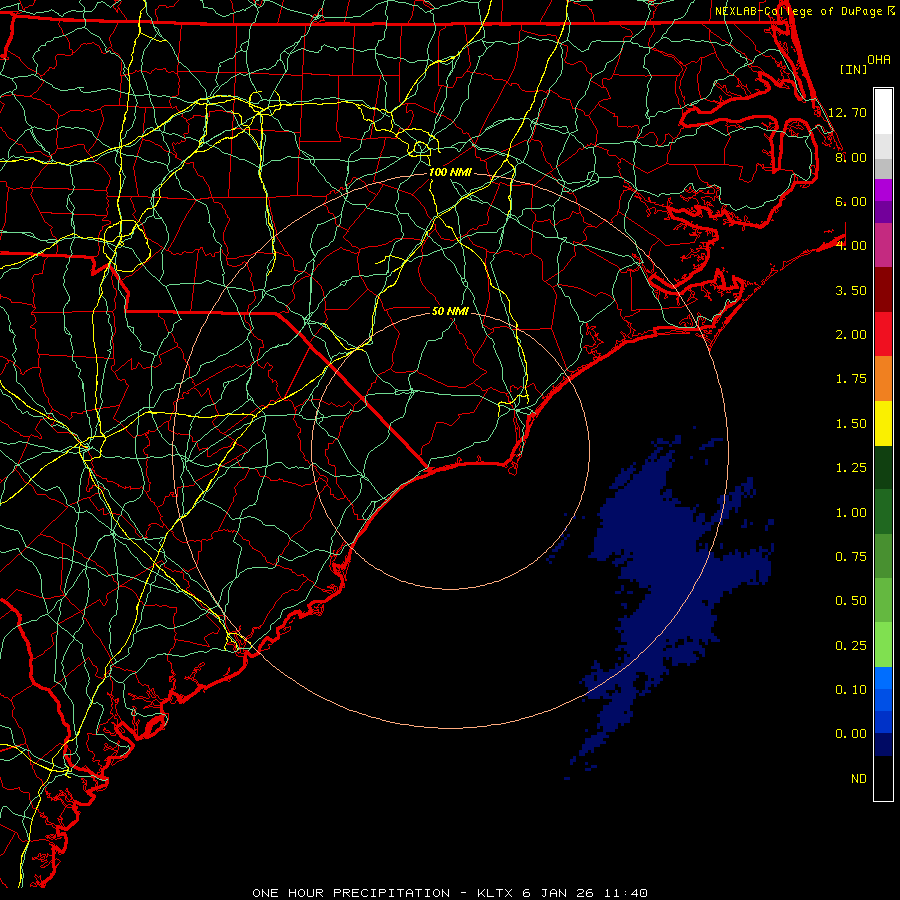Click the 1.75 legend value
900x900 pixels.
point(851,379)
